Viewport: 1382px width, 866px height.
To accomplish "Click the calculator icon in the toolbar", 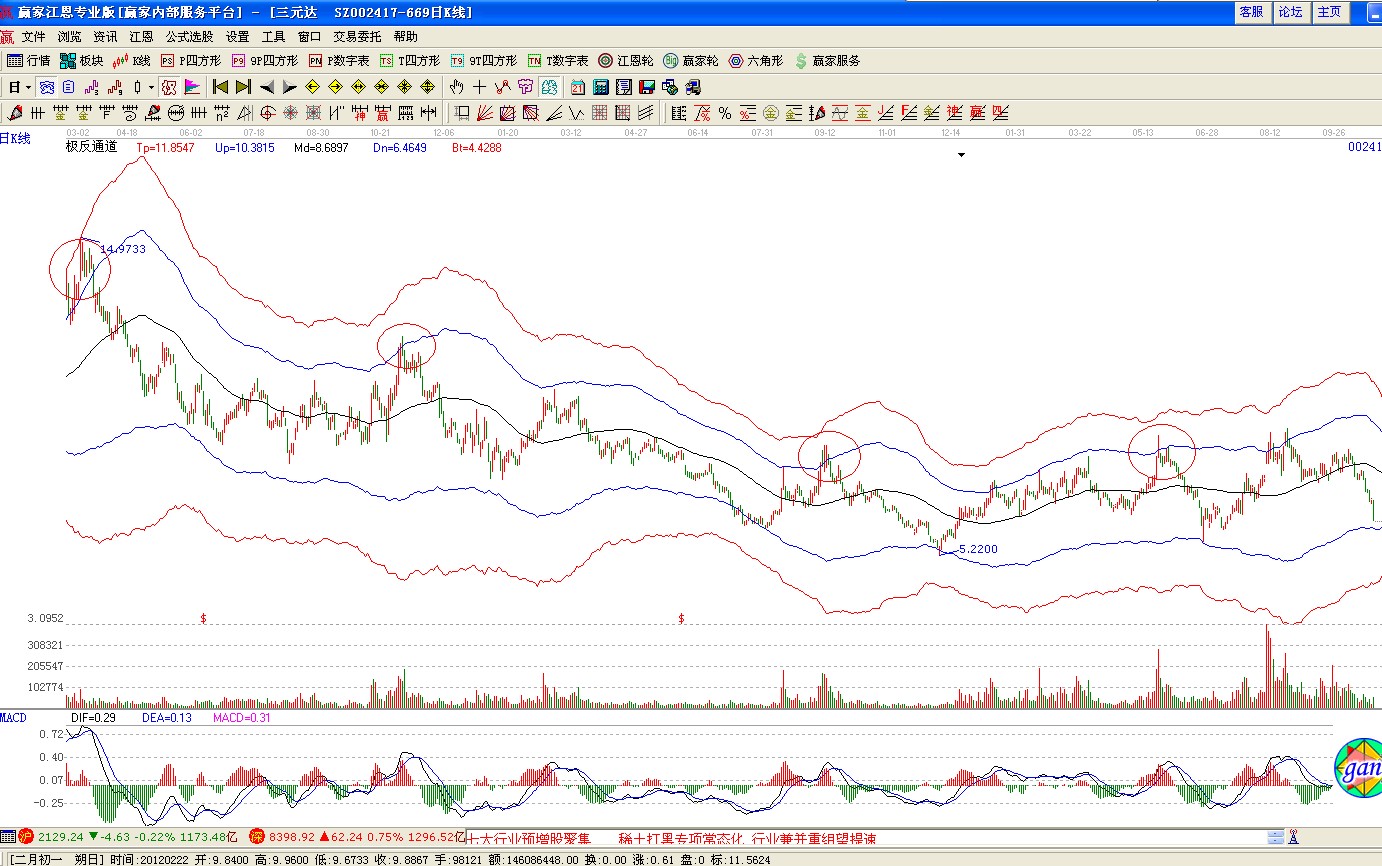I will point(601,87).
